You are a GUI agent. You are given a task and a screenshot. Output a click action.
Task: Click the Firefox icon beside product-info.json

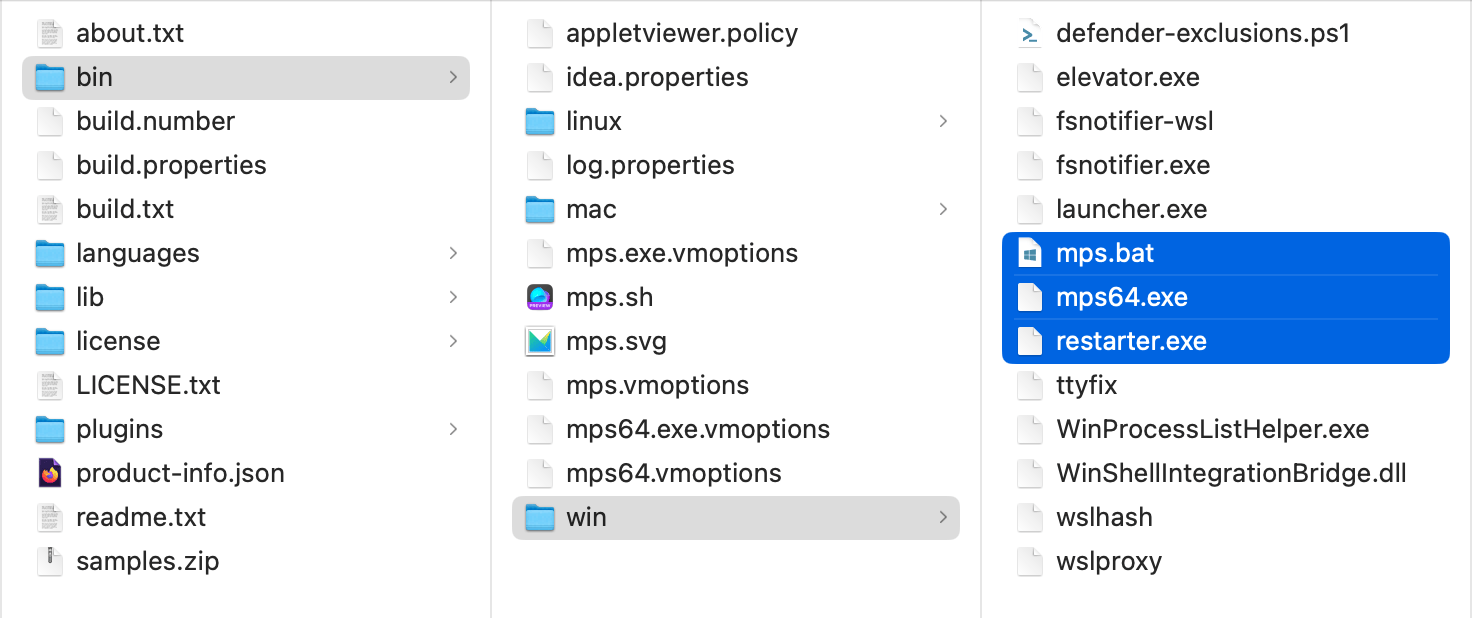tap(50, 473)
